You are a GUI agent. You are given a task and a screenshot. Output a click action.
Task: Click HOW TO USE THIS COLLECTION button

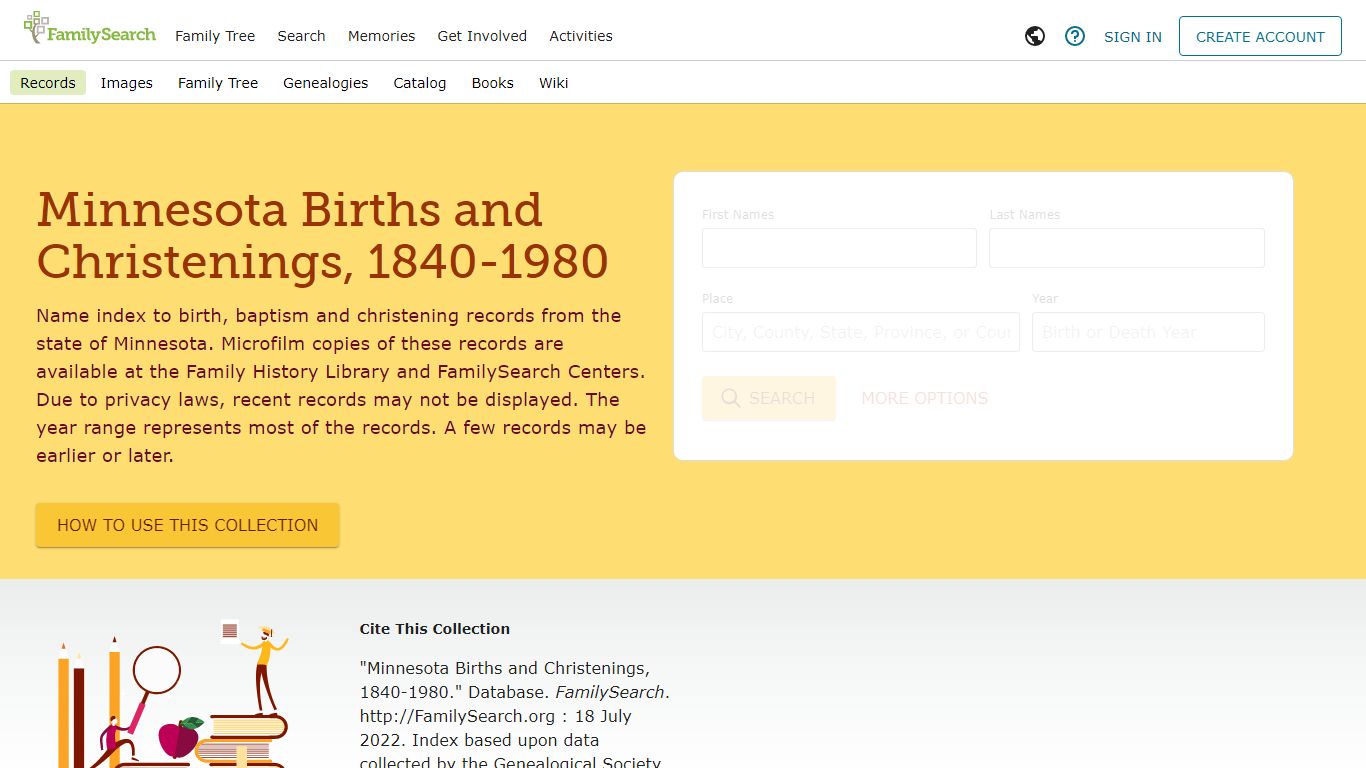[188, 525]
